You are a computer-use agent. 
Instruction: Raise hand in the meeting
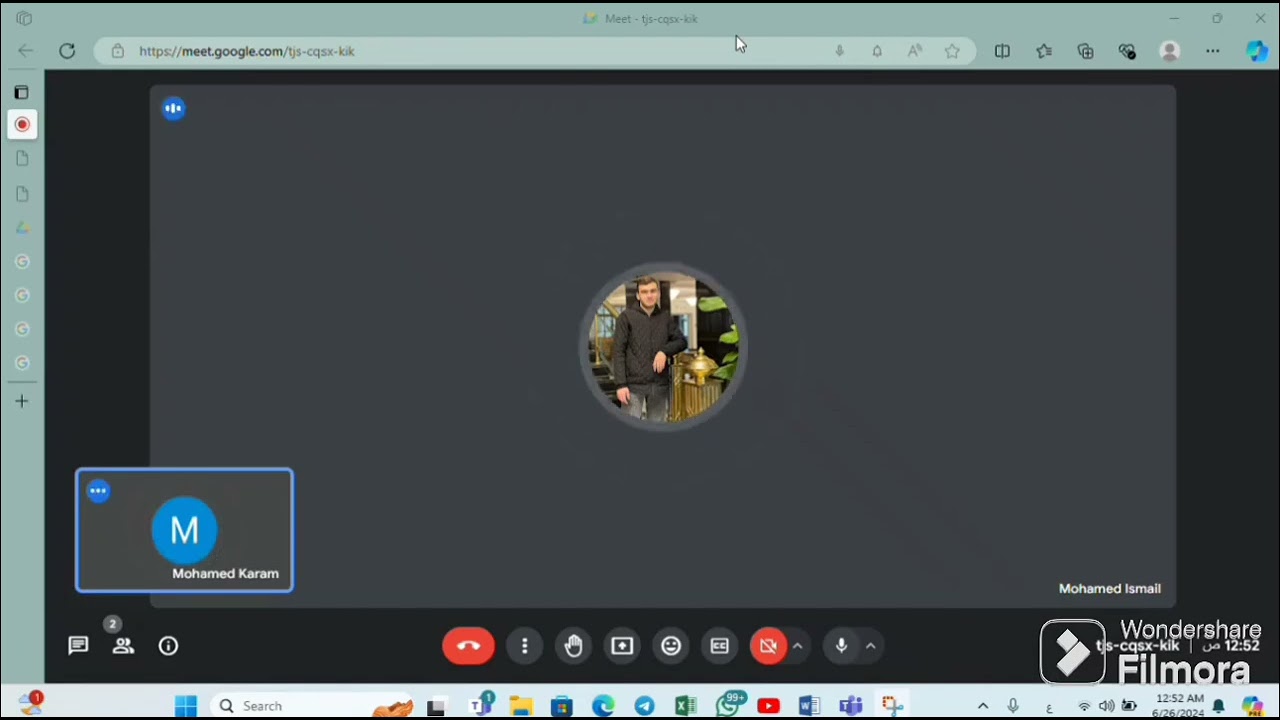tap(573, 646)
